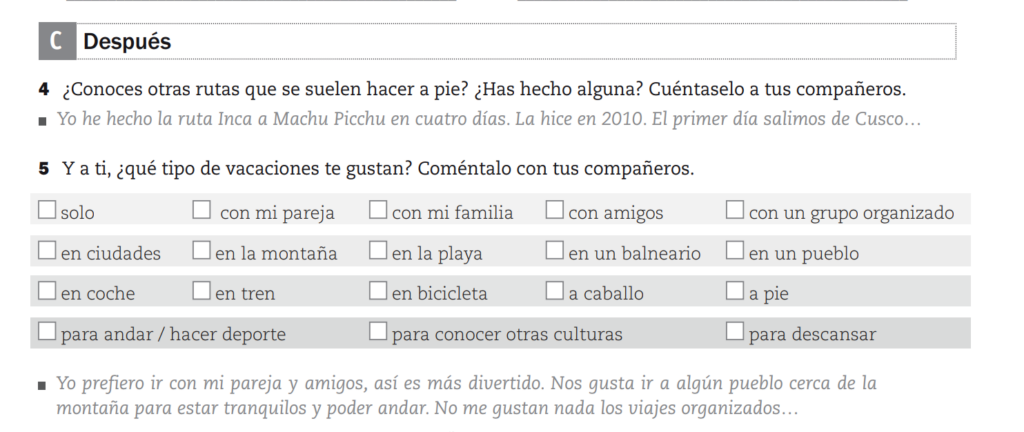Image resolution: width=1024 pixels, height=432 pixels.
Task: Tick the 'con mi pareja' box
Action: [x=201, y=209]
